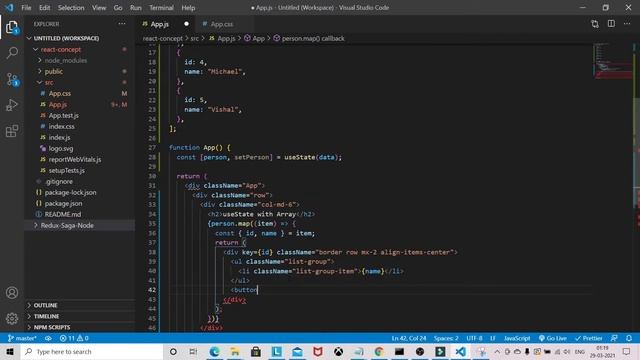Split the editor to the right
The image size is (640, 360).
pos(611,24)
